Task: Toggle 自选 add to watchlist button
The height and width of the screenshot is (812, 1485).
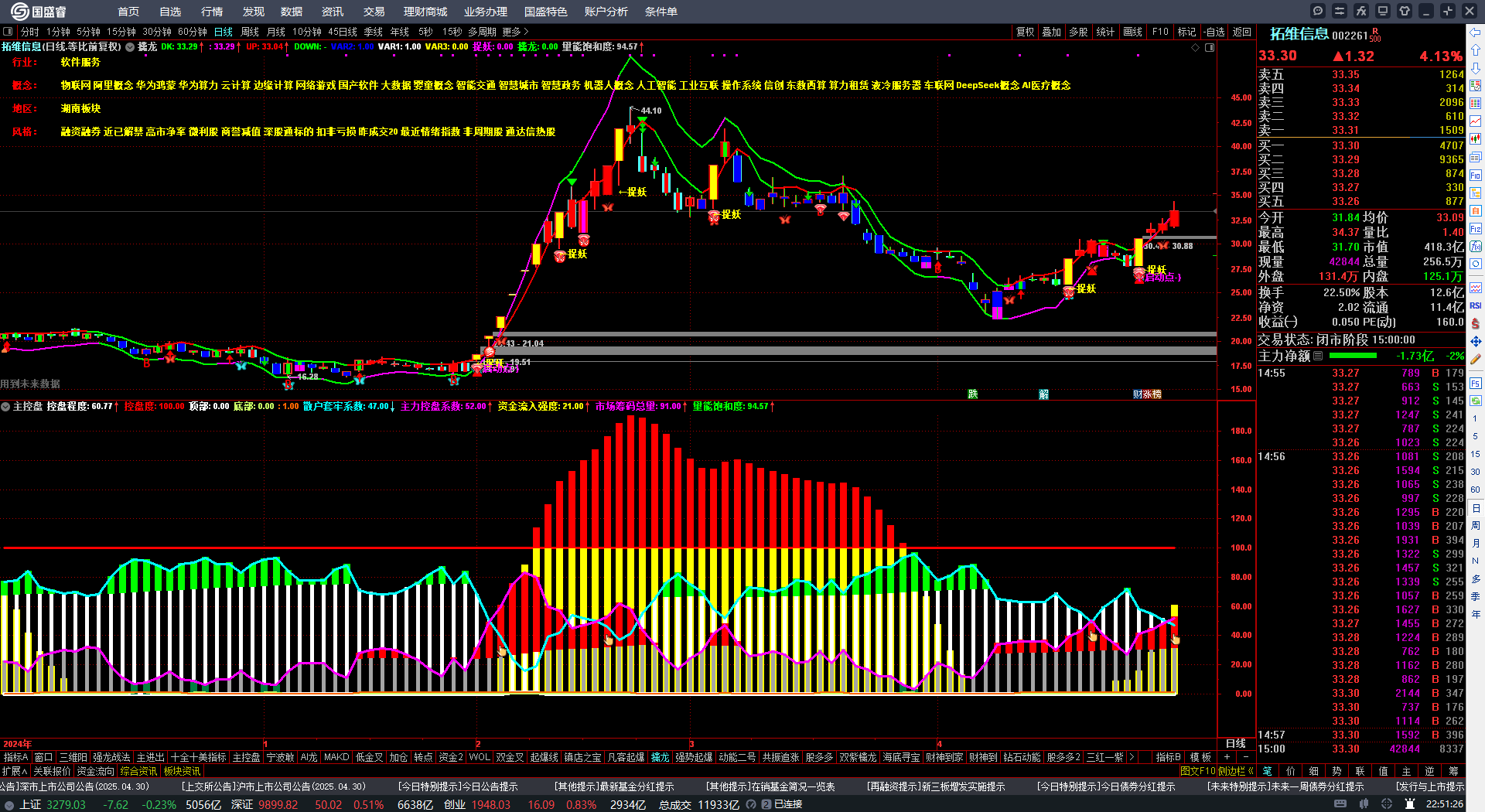Action: tap(1214, 32)
